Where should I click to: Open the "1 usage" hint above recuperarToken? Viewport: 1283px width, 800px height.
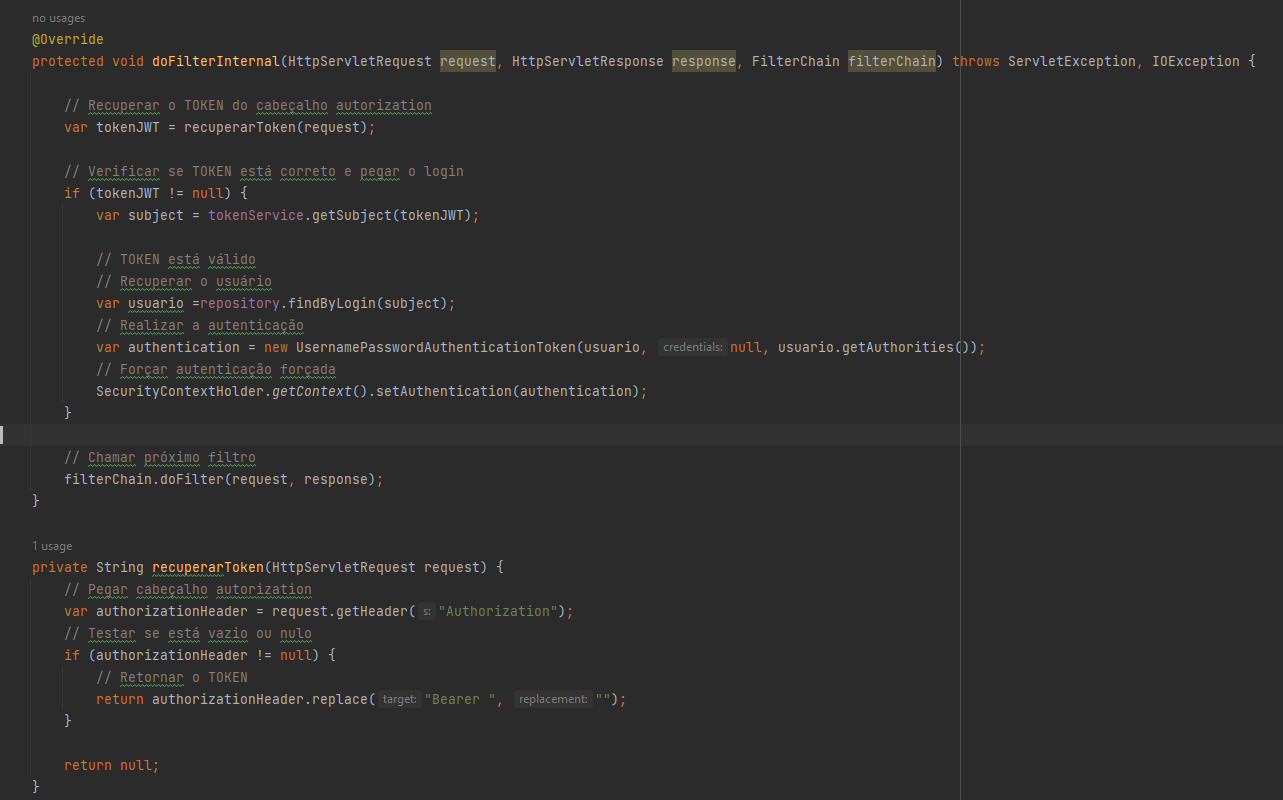pyautogui.click(x=52, y=546)
